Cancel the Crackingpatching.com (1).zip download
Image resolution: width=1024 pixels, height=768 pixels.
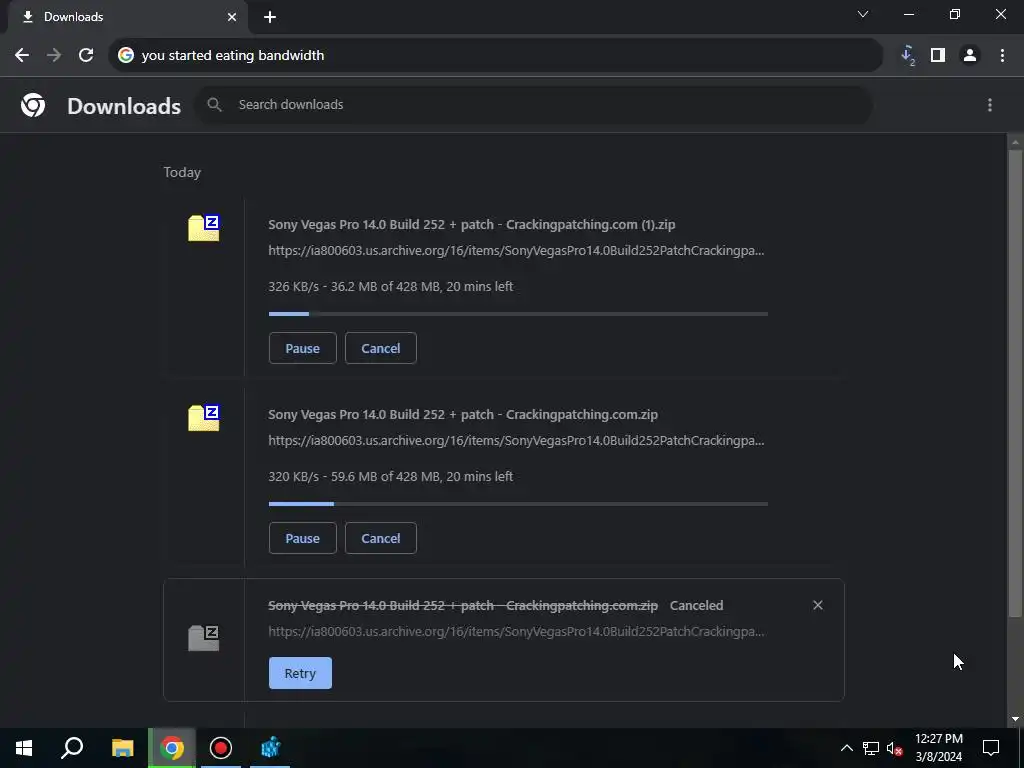click(x=381, y=348)
